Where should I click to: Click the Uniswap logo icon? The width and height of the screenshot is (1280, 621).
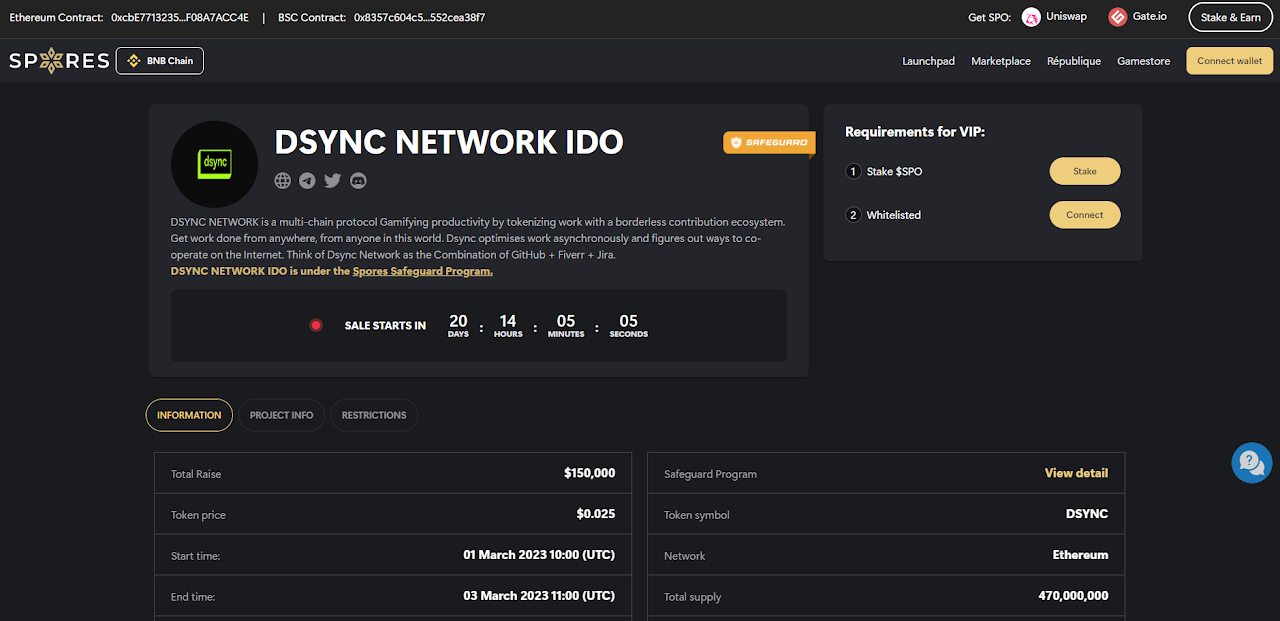coord(1031,17)
